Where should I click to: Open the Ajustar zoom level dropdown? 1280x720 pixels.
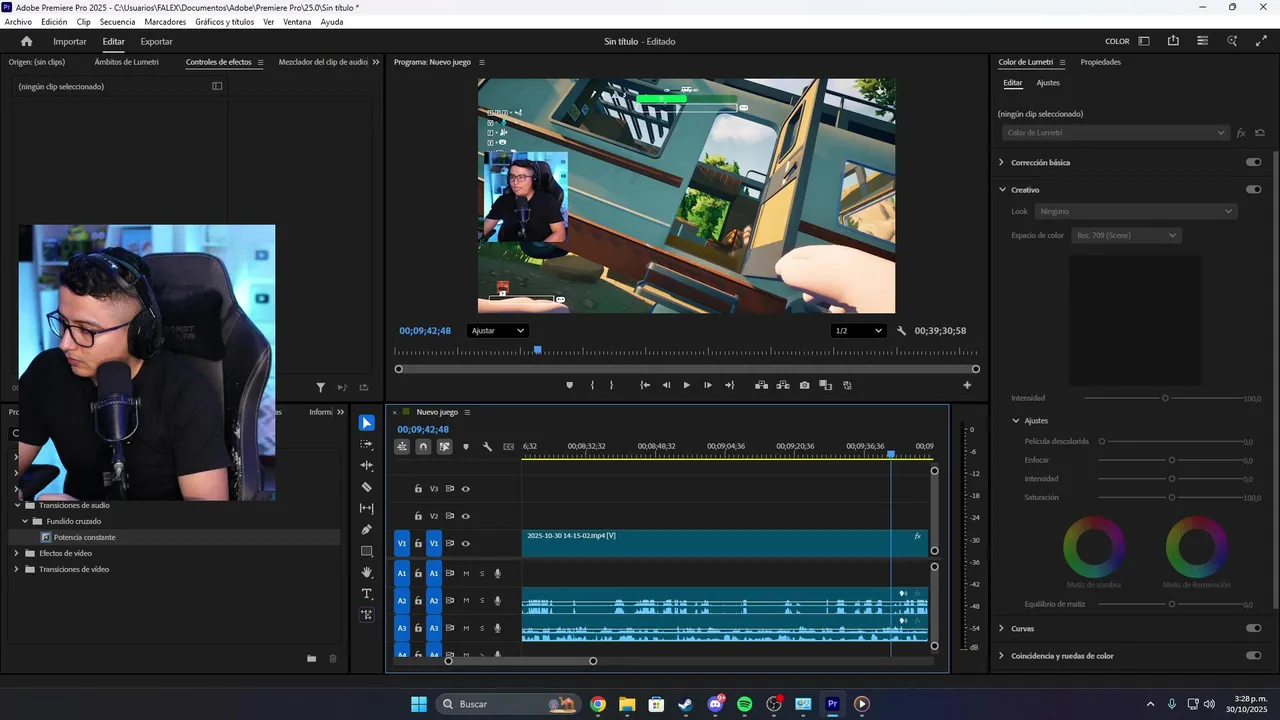click(497, 331)
